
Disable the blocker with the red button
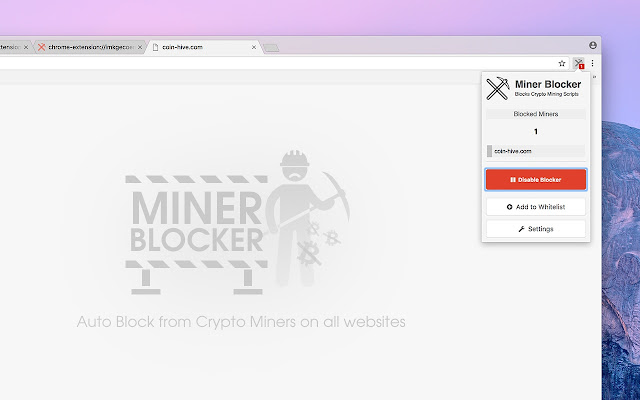click(x=536, y=180)
